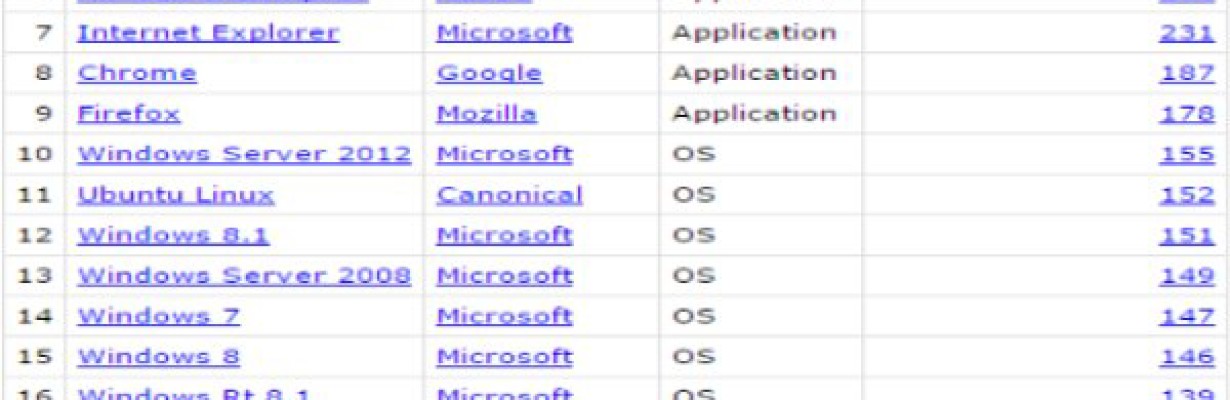Open the Windows Server 2008 link
The height and width of the screenshot is (400, 1230).
tap(244, 275)
